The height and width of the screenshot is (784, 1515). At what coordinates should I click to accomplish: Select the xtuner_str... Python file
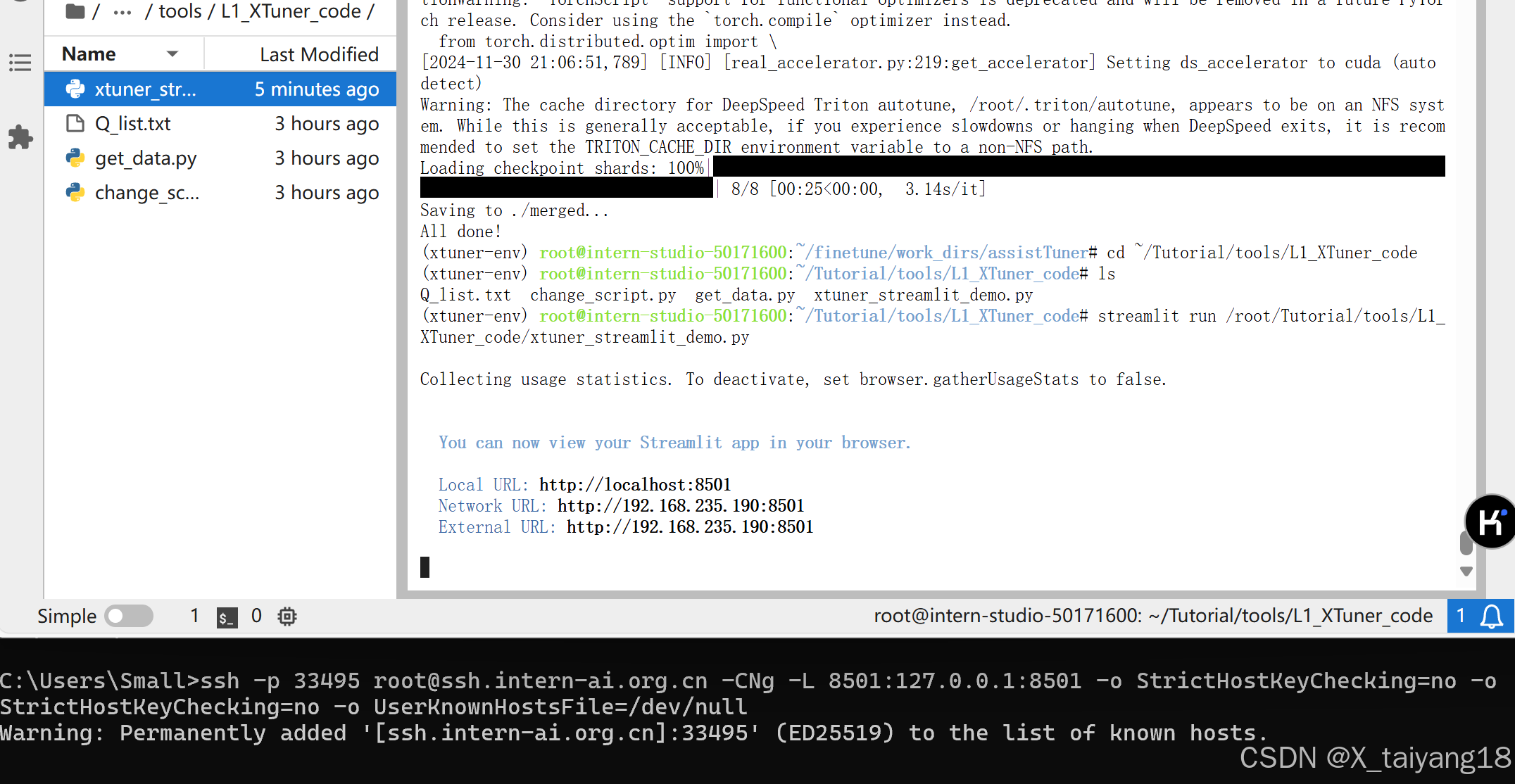145,89
